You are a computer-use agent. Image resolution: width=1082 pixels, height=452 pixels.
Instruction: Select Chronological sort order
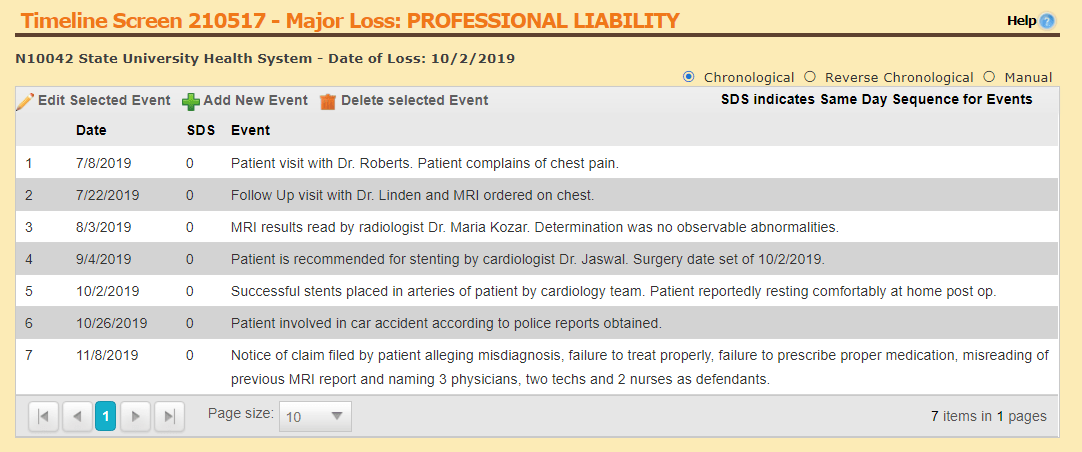[689, 77]
